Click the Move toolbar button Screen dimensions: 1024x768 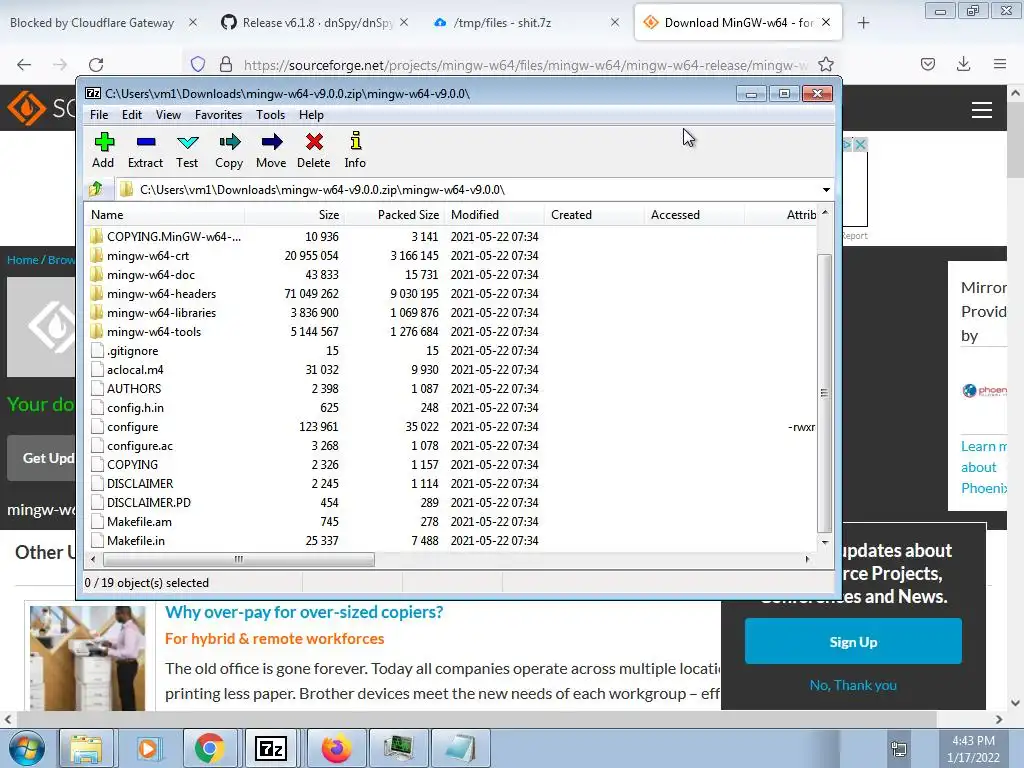pyautogui.click(x=271, y=151)
